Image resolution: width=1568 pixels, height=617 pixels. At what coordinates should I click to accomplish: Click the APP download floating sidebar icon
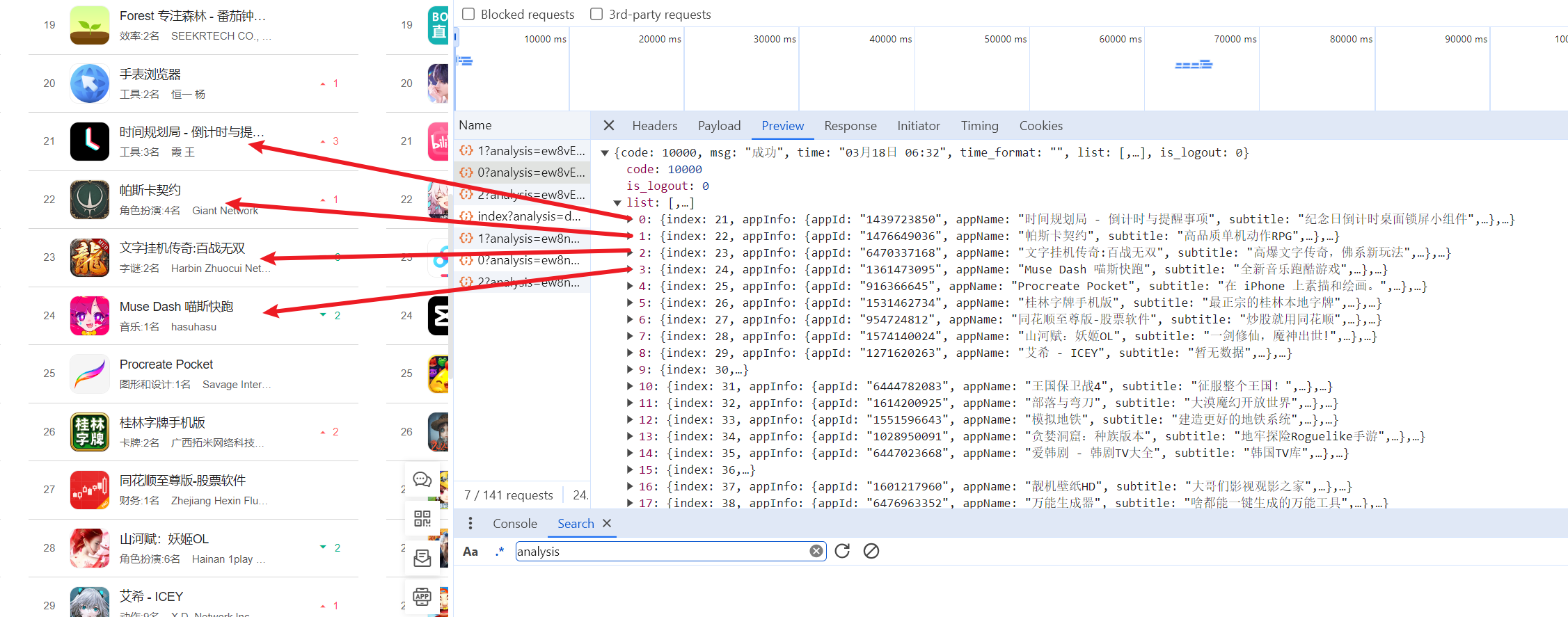coord(422,596)
